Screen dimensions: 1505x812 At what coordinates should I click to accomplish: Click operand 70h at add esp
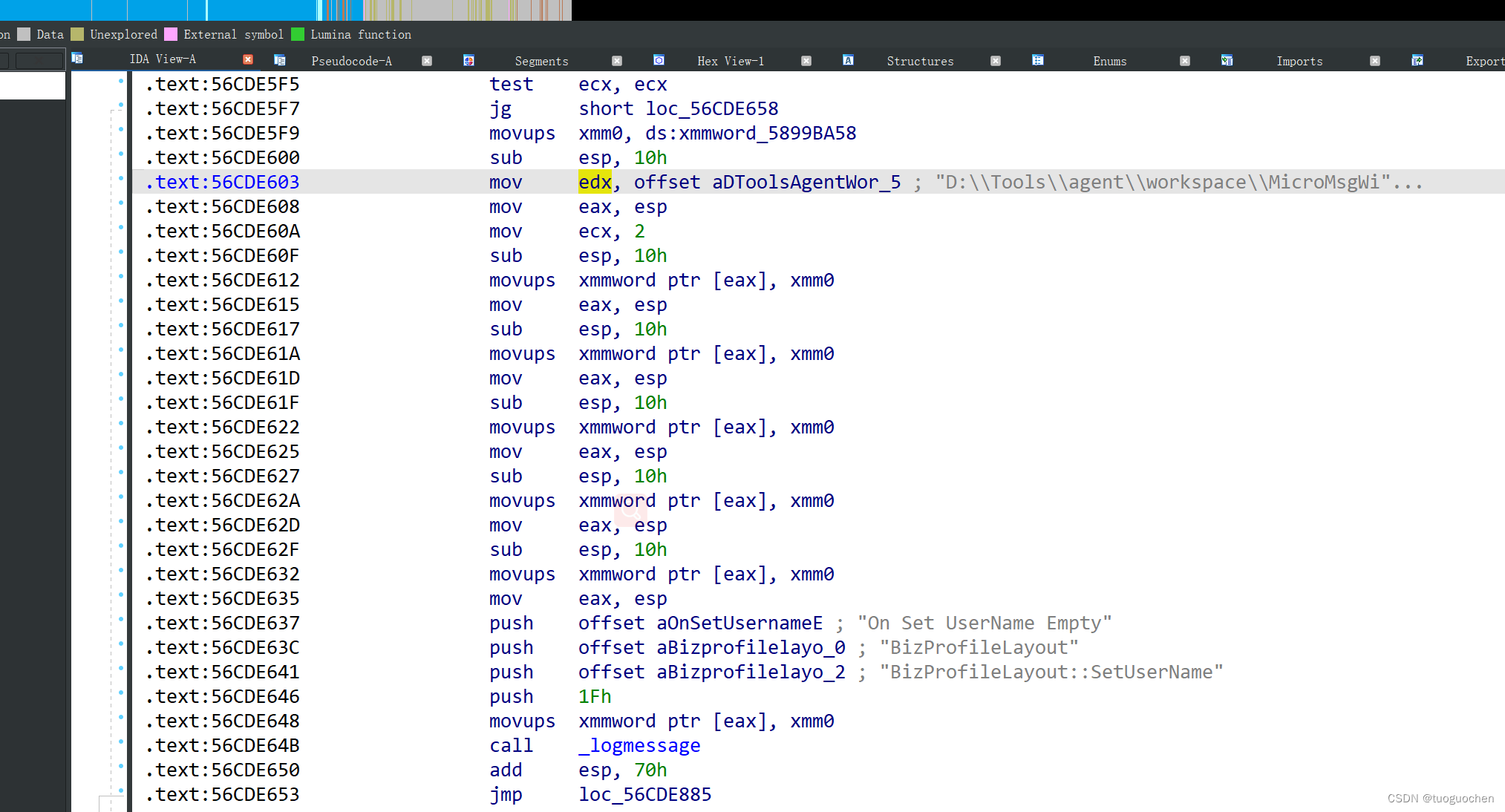650,770
